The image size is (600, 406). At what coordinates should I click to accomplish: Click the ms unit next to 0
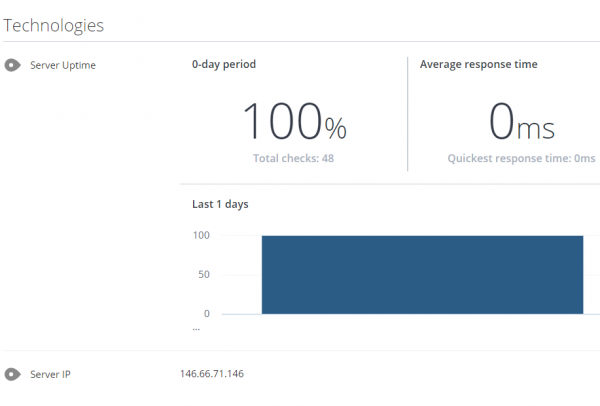(x=536, y=129)
